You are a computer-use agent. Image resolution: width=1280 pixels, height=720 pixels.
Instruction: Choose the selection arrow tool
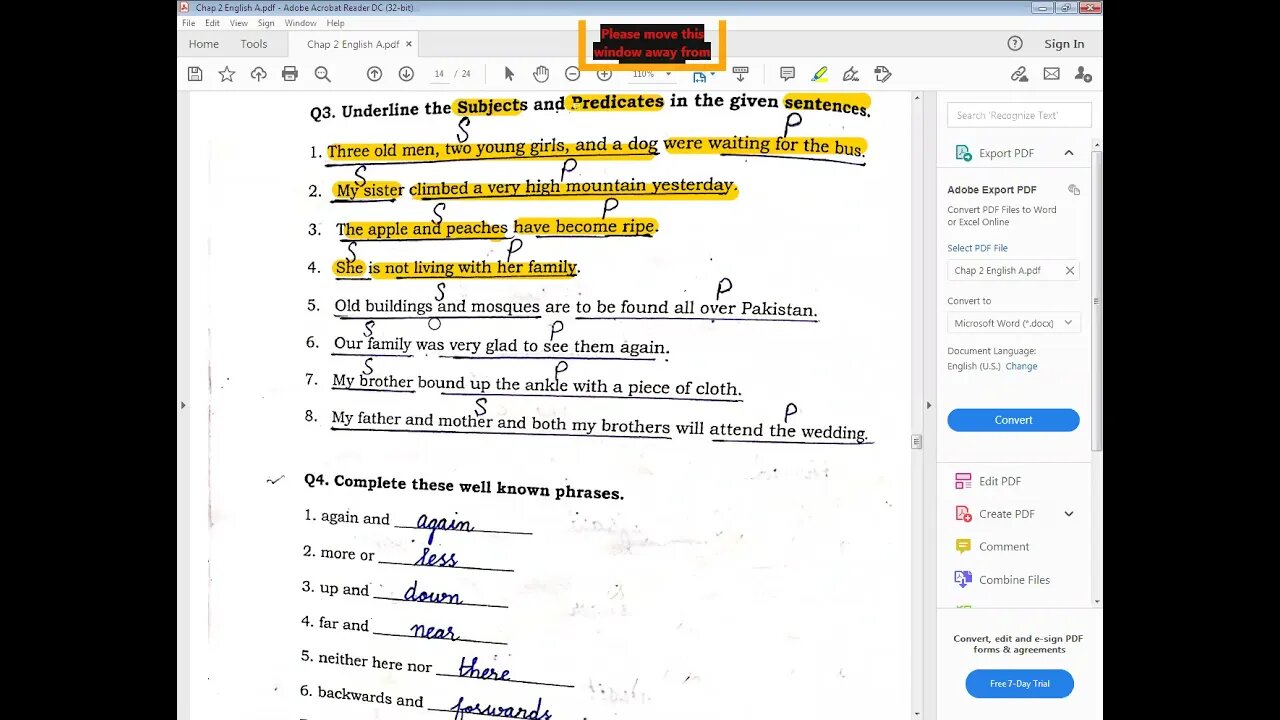coord(509,74)
